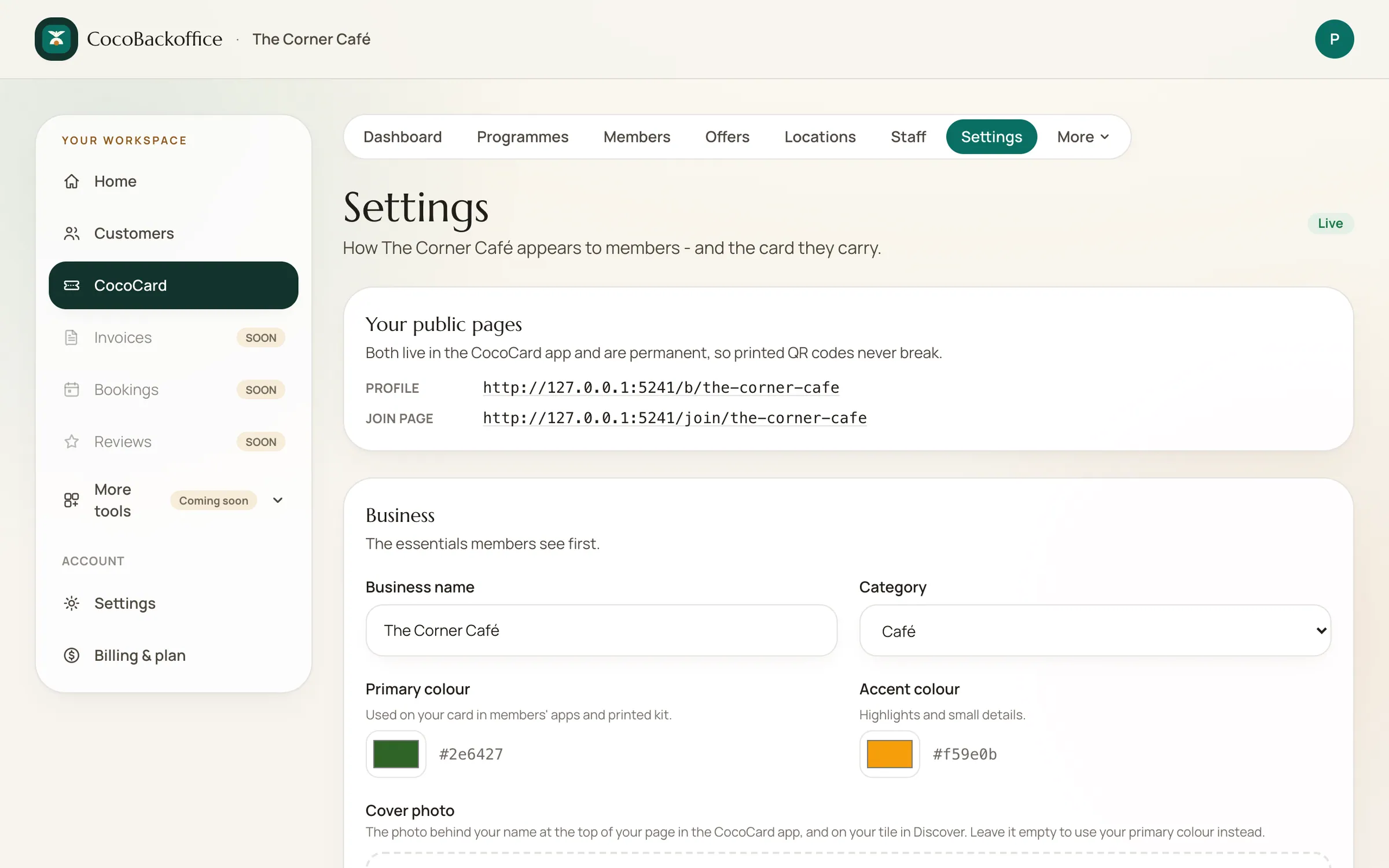
Task: Open the Category dropdown showing Café
Action: click(1095, 631)
